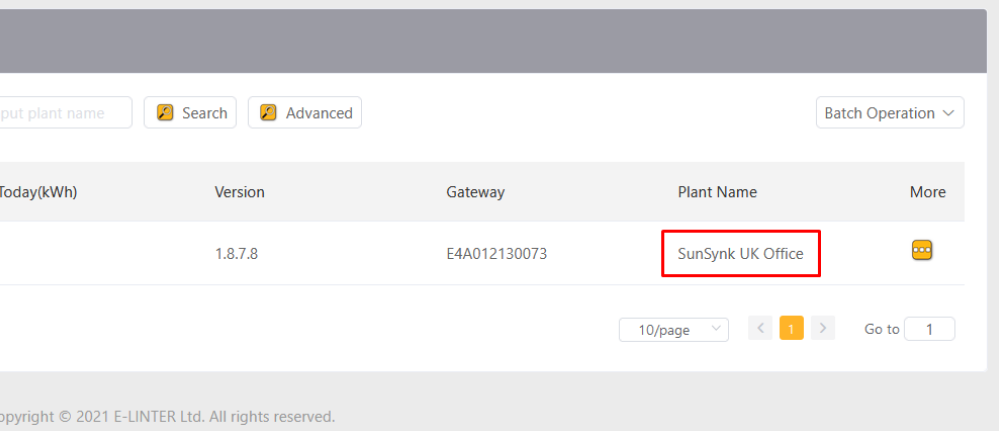Click the Plant Name column header
999x431 pixels.
click(x=717, y=192)
